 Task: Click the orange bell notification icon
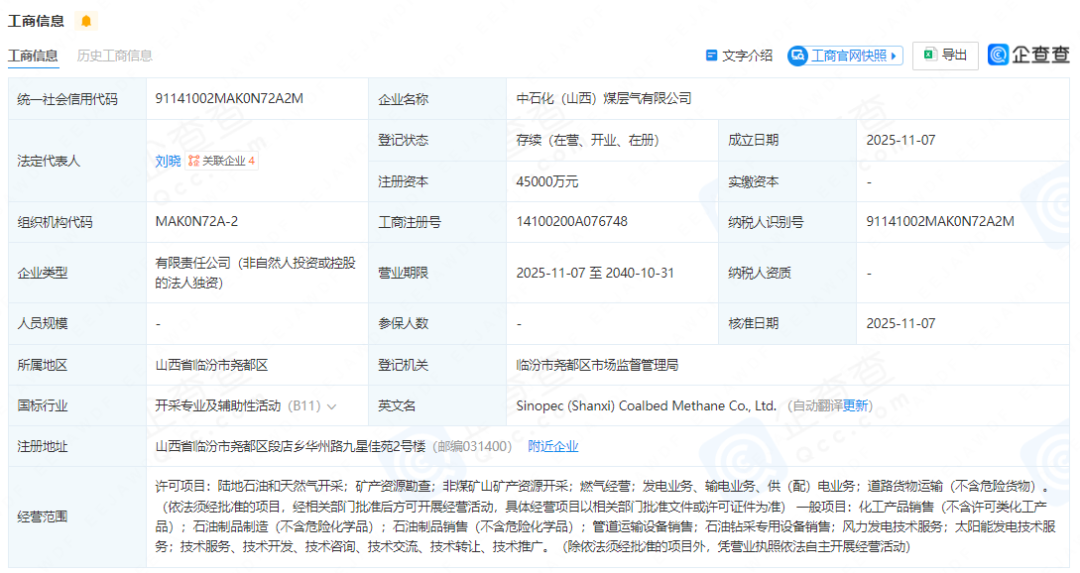click(x=86, y=21)
